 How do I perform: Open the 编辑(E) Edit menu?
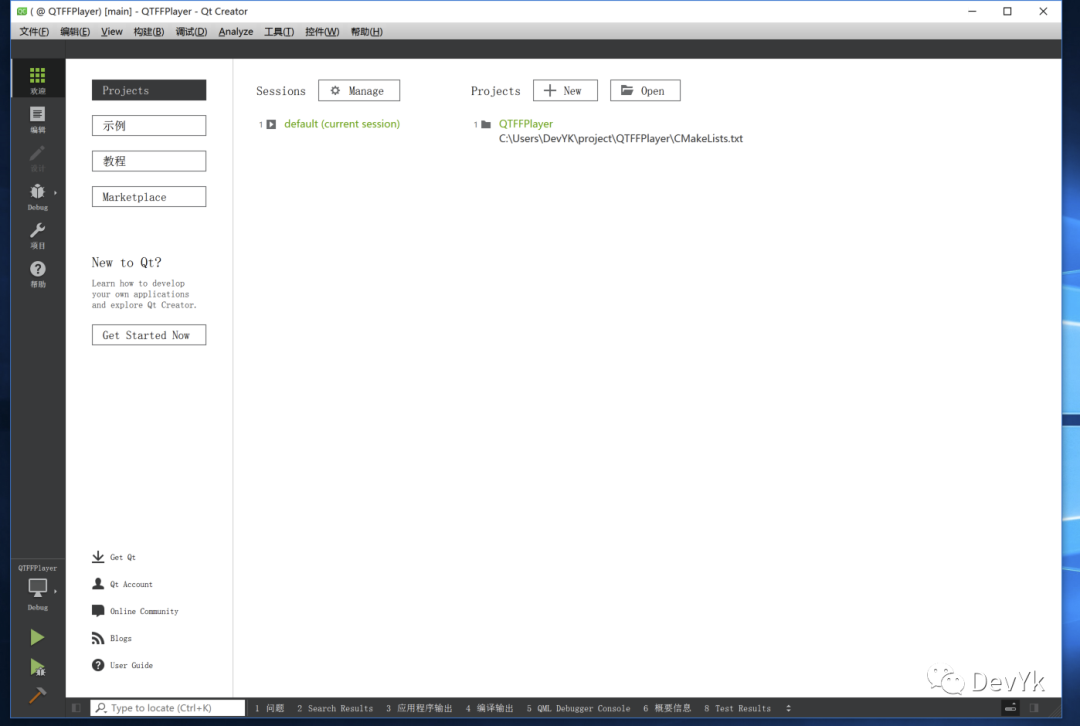click(x=74, y=32)
